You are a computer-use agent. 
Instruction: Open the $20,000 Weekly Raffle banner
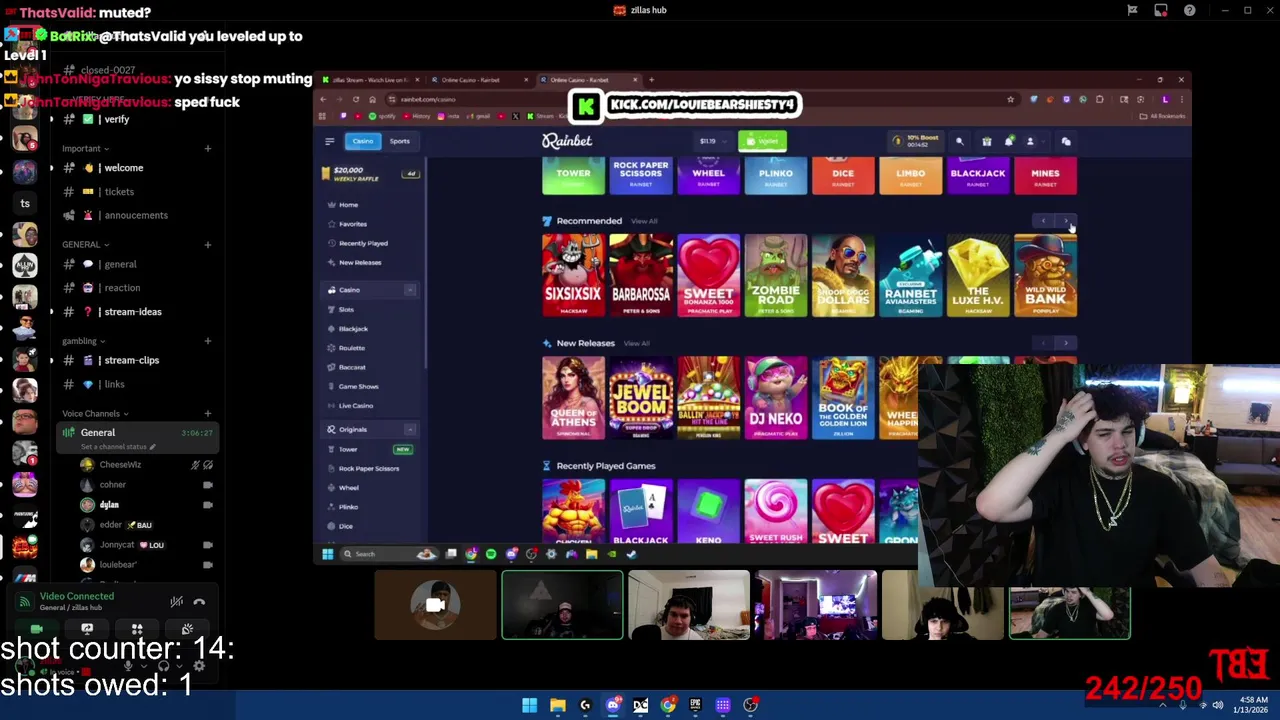pyautogui.click(x=369, y=173)
